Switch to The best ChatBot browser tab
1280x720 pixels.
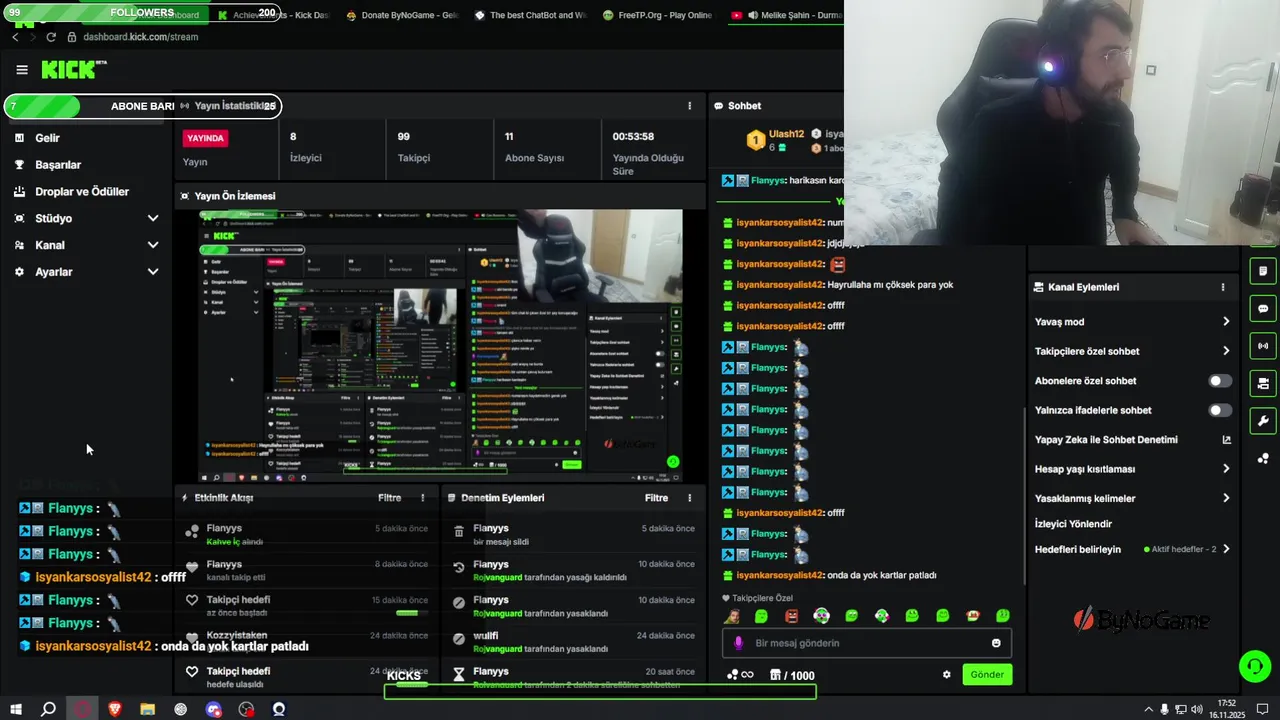pyautogui.click(x=530, y=15)
